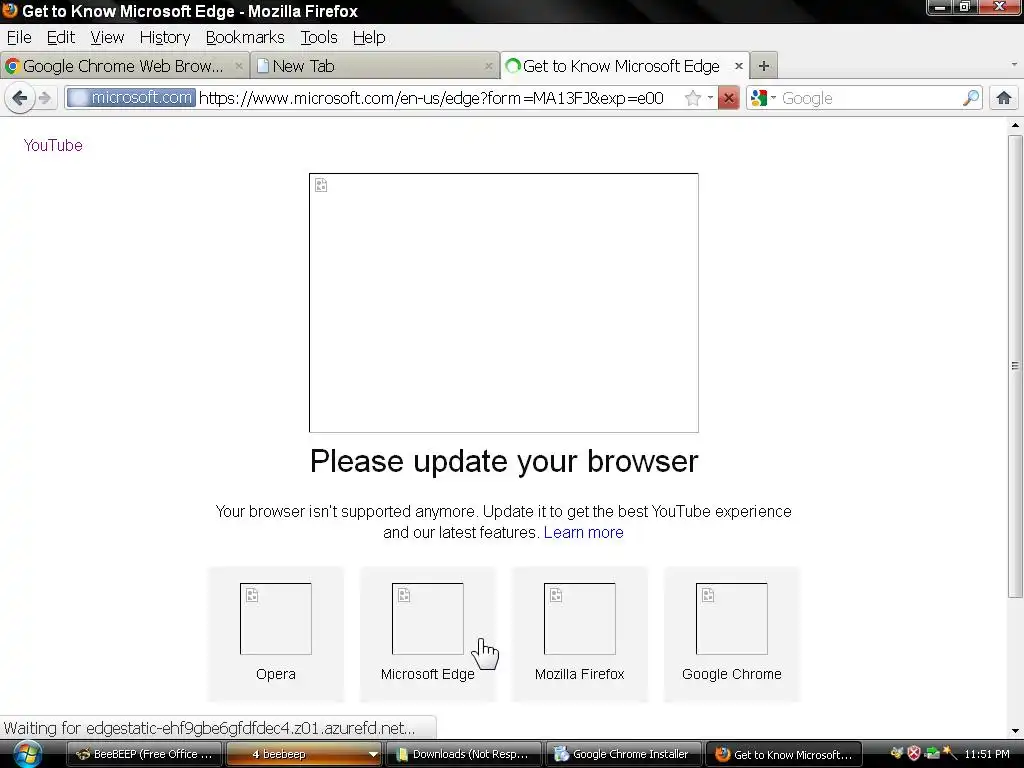
Task: Click the broken Mozilla Firefox logo image
Action: 580,619
